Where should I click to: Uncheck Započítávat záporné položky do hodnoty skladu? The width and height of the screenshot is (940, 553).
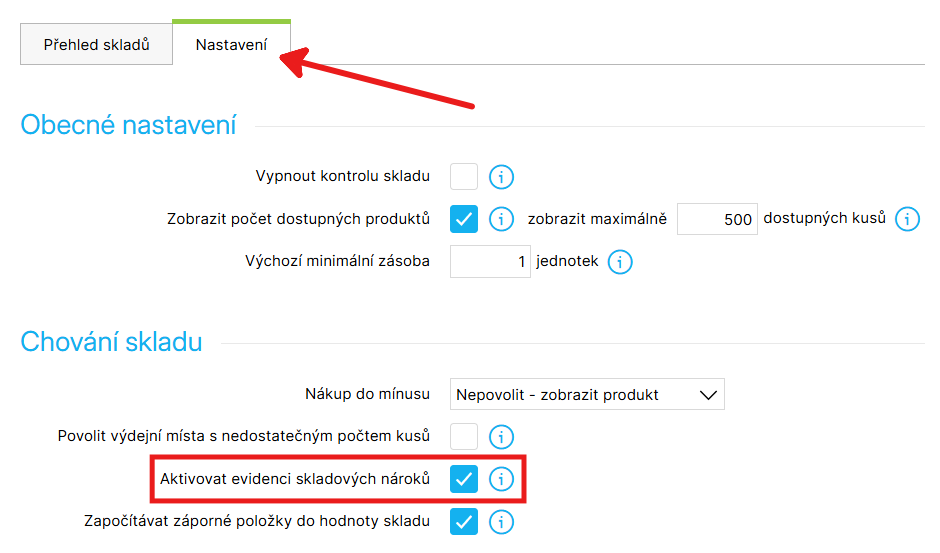tap(464, 521)
